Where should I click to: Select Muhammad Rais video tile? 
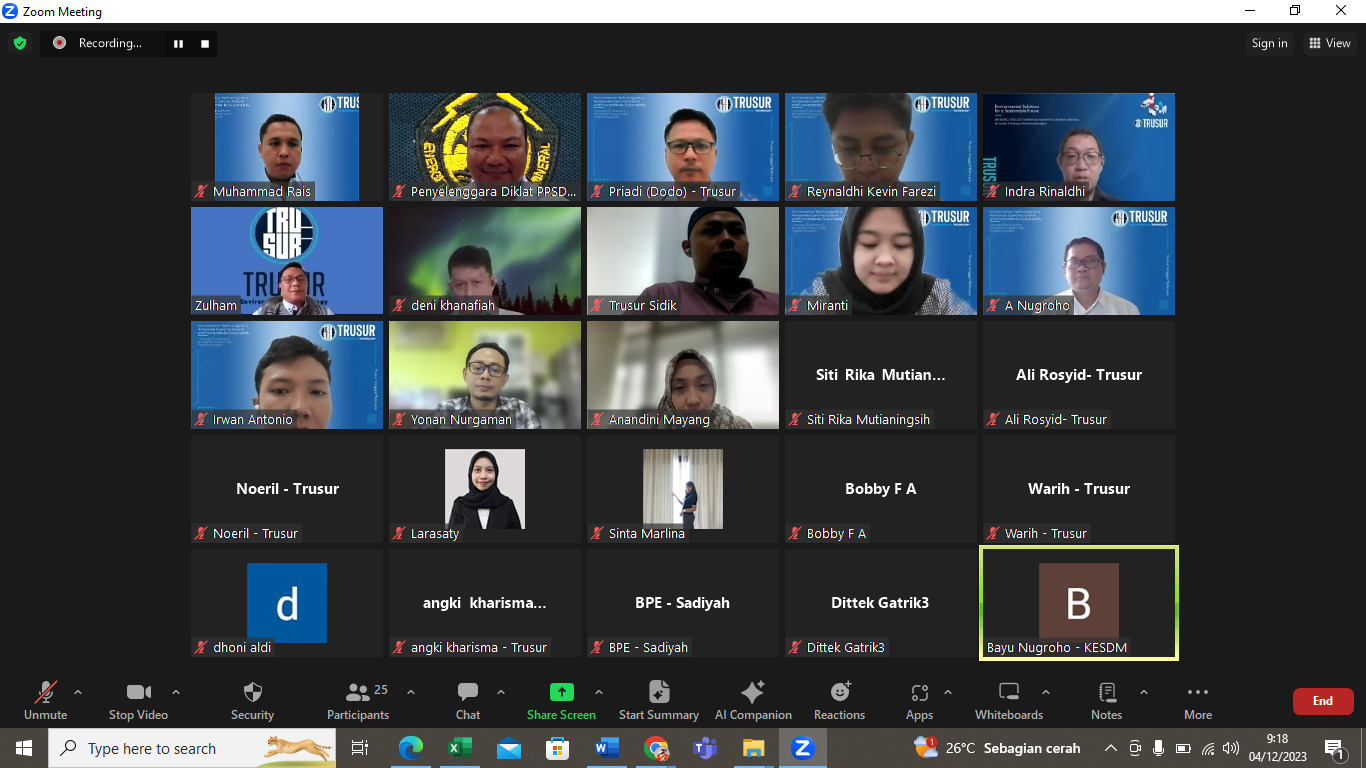click(x=287, y=147)
